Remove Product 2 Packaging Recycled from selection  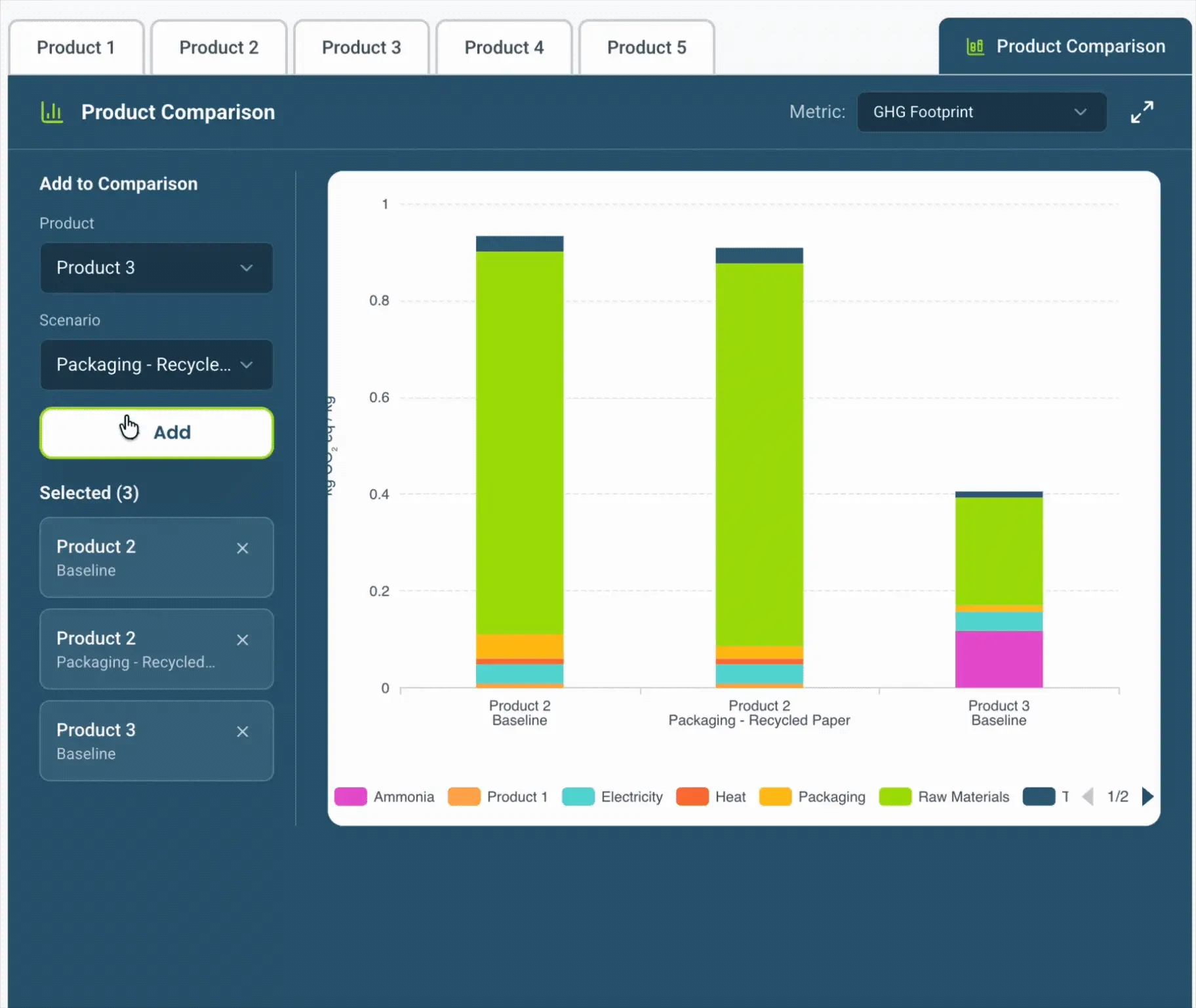tap(243, 640)
